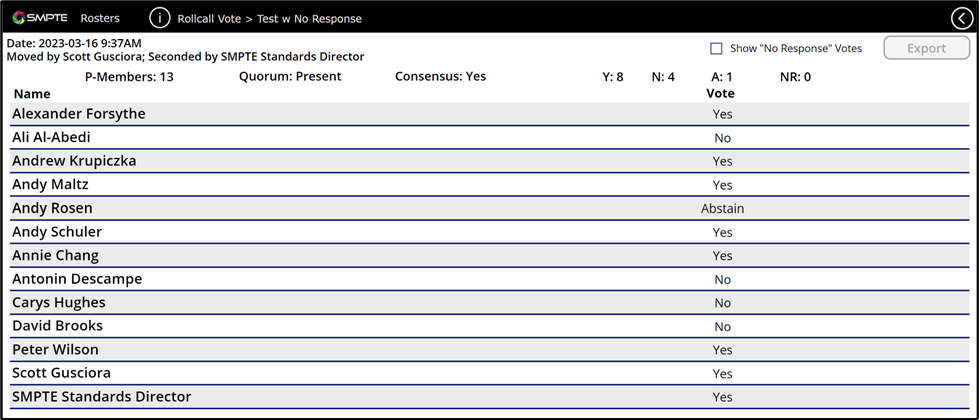Click the Andrew Krupiczka name entry
The image size is (979, 420).
[x=74, y=161]
